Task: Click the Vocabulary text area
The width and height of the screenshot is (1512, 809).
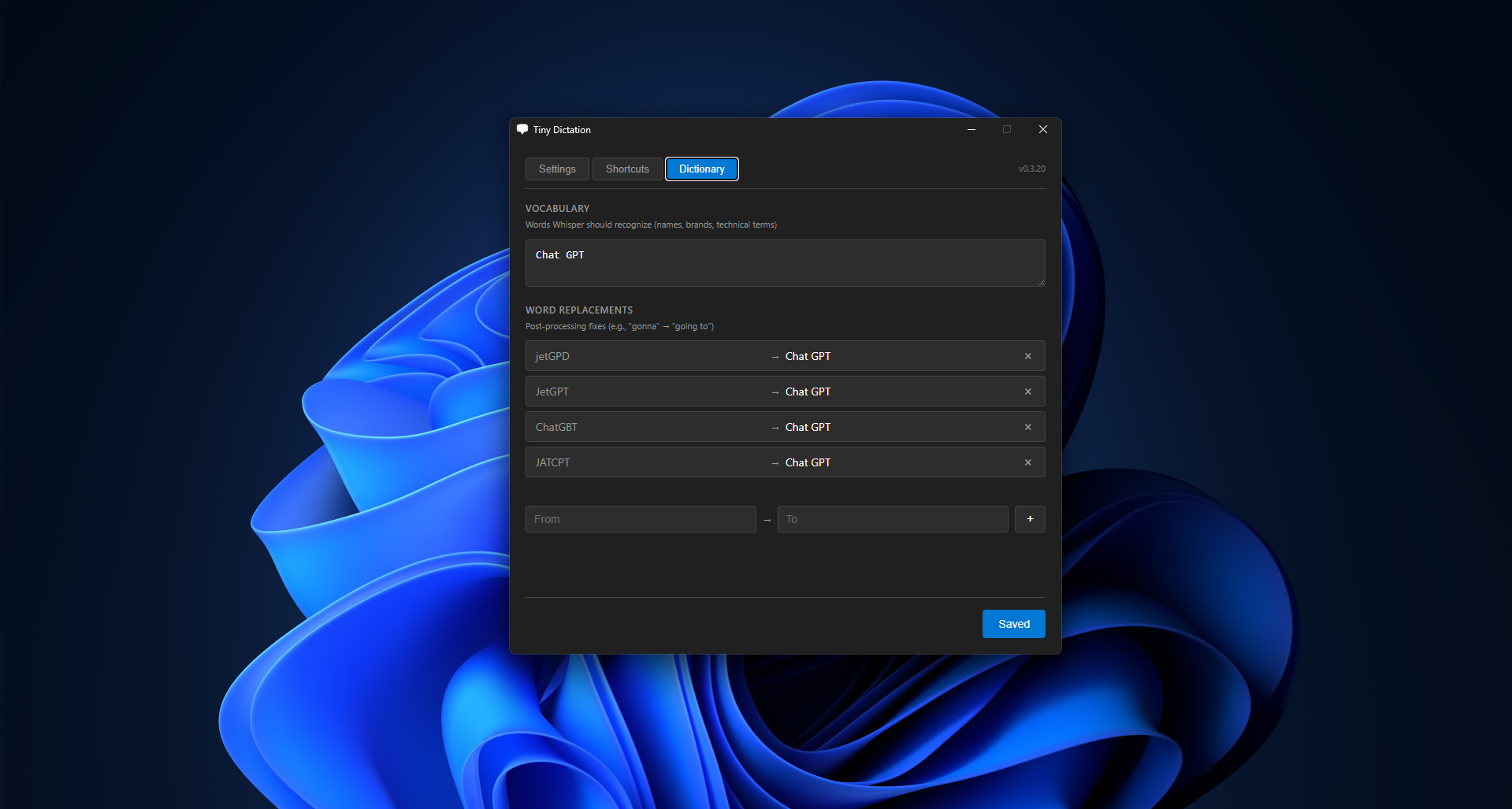Action: 785,263
